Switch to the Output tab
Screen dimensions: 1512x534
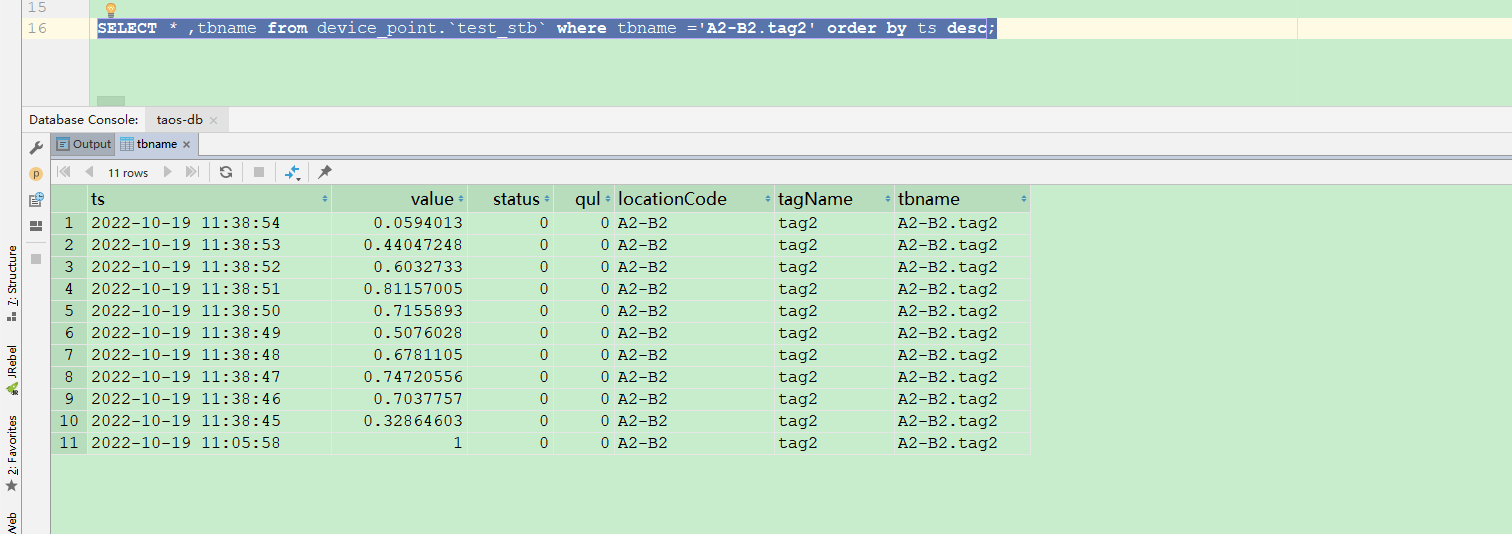[84, 144]
